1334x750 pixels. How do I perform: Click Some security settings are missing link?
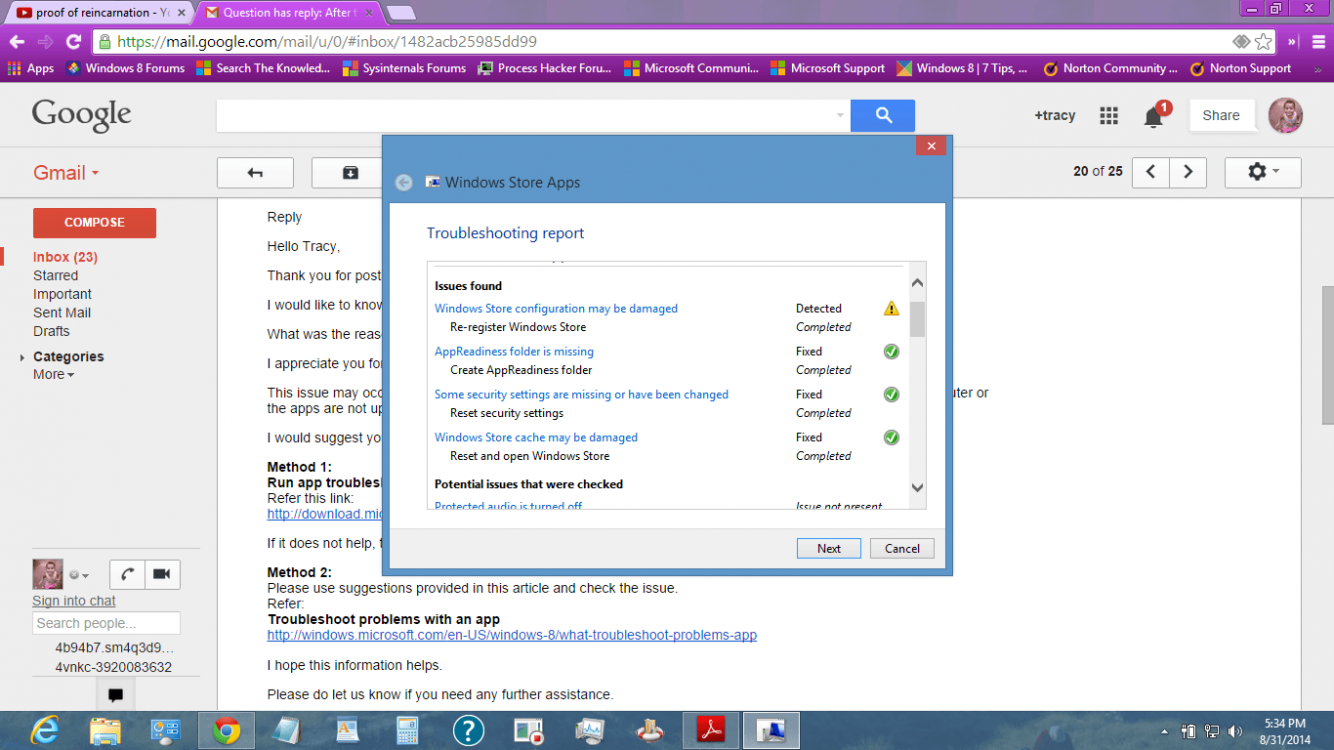click(581, 394)
